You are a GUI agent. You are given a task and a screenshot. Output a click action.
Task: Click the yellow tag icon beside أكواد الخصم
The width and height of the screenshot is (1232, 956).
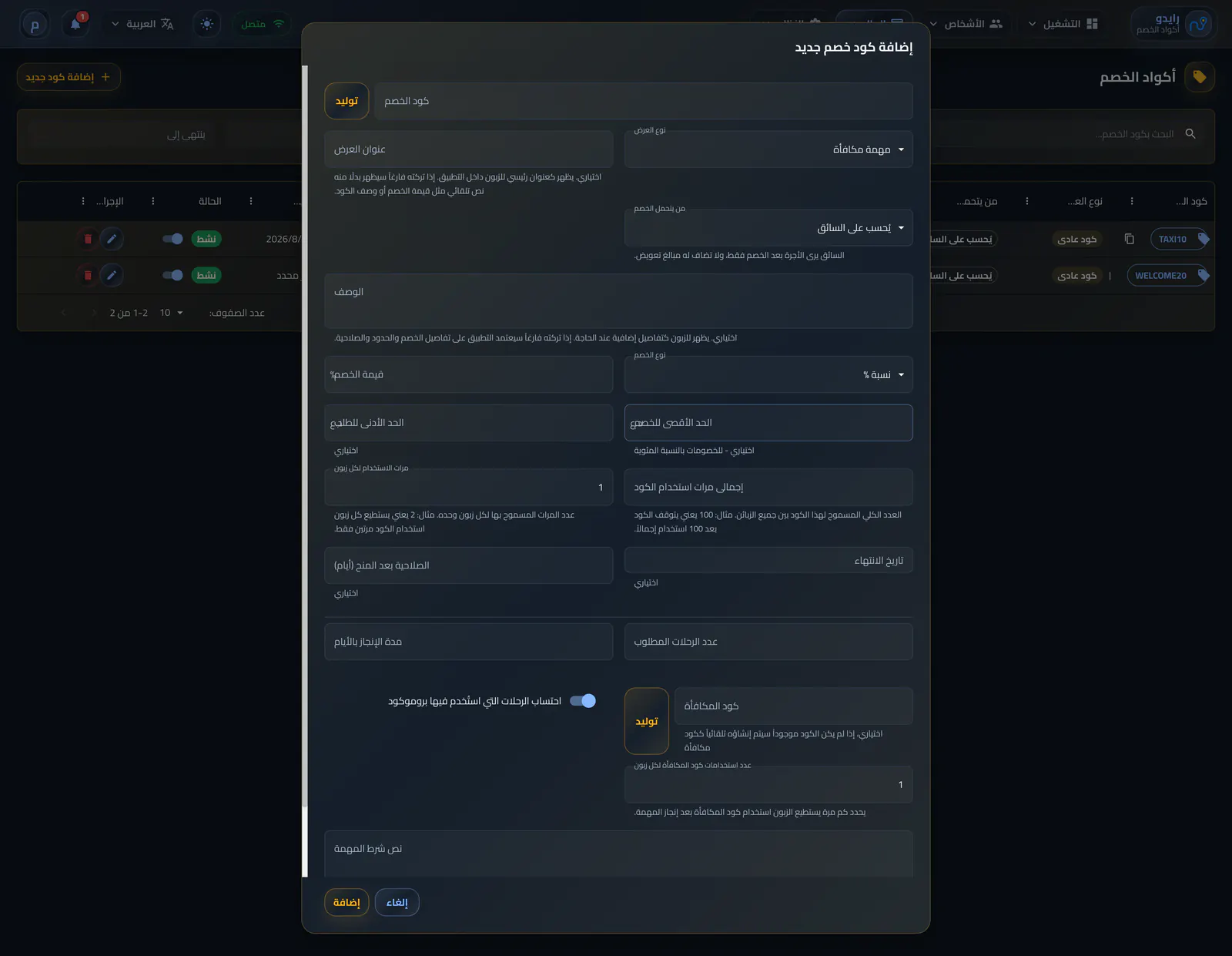(x=1199, y=77)
